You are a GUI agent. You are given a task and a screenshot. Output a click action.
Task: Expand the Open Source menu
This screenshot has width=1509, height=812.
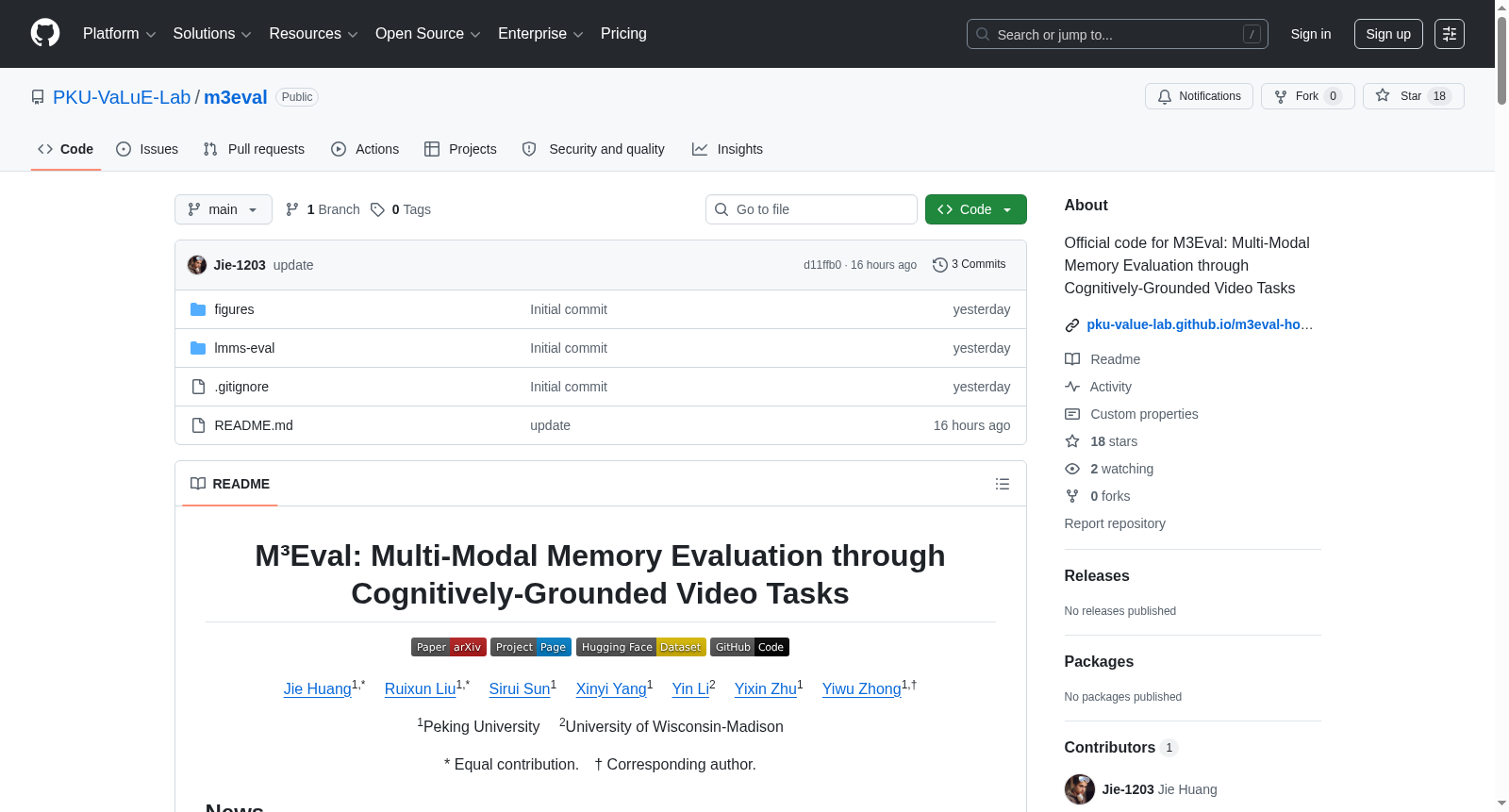[428, 34]
